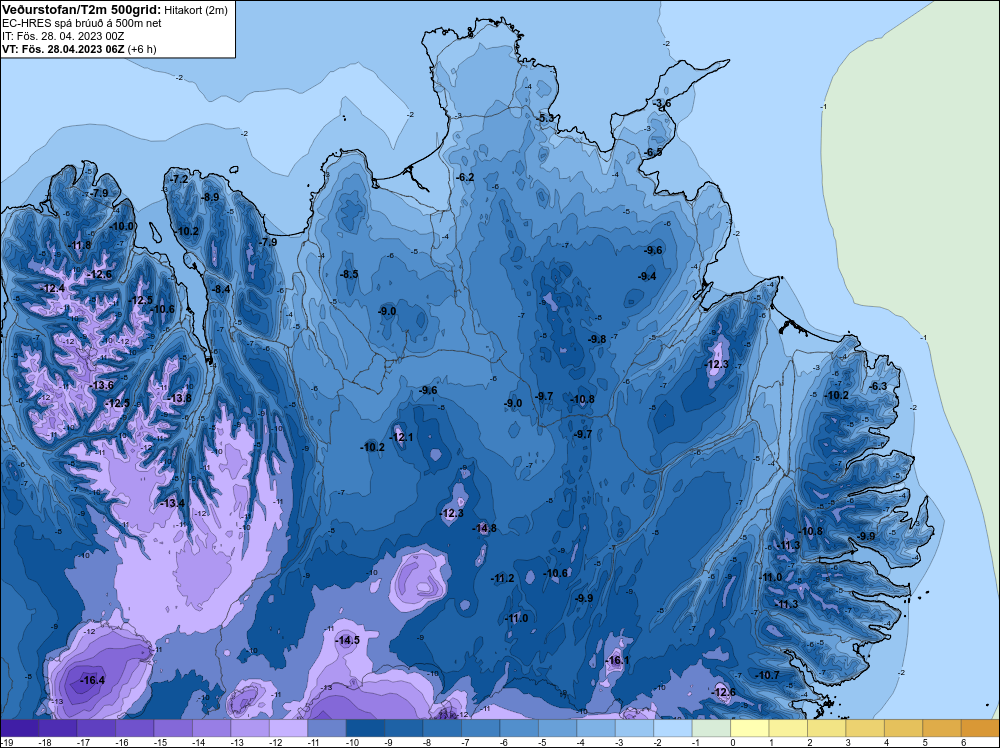Click the -15 label on color scale
The width and height of the screenshot is (1000, 748).
(x=160, y=743)
